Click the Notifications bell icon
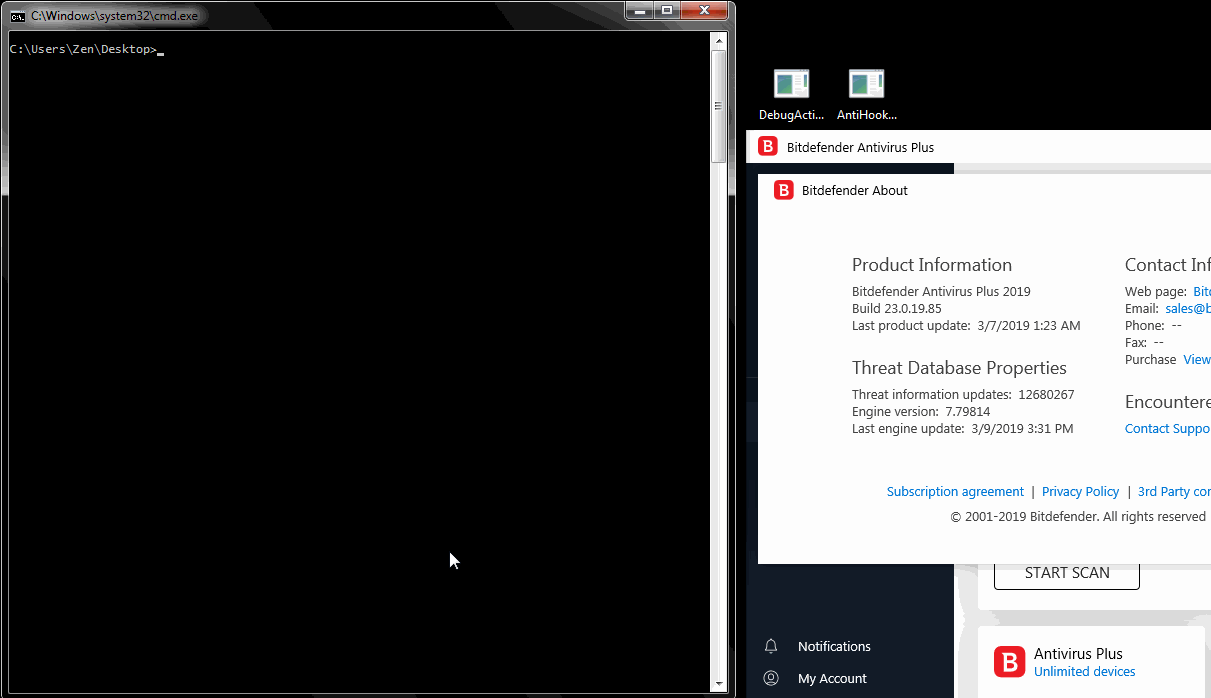Screen dimensions: 1211x698 point(771,646)
